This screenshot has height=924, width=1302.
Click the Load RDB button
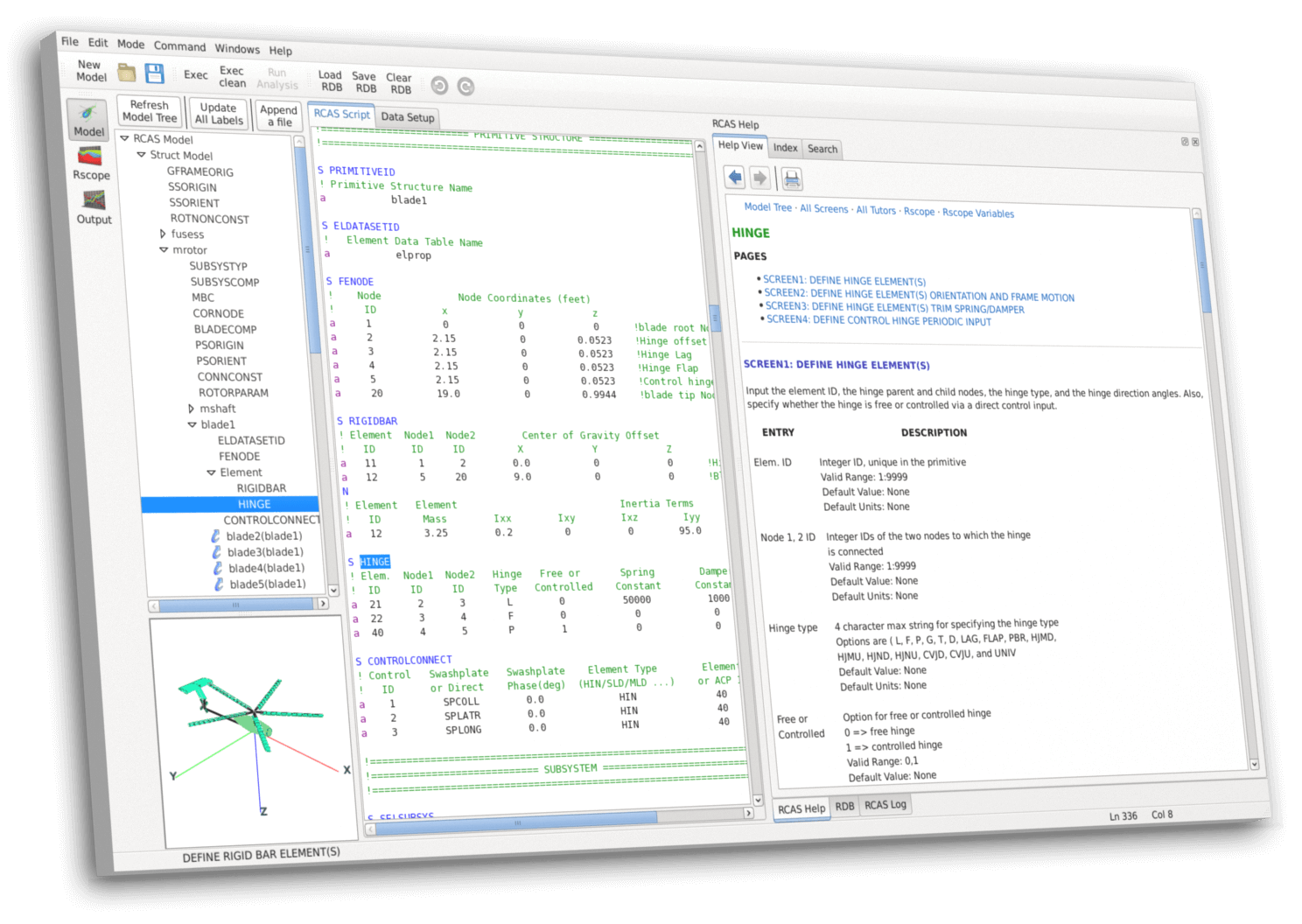tap(331, 80)
